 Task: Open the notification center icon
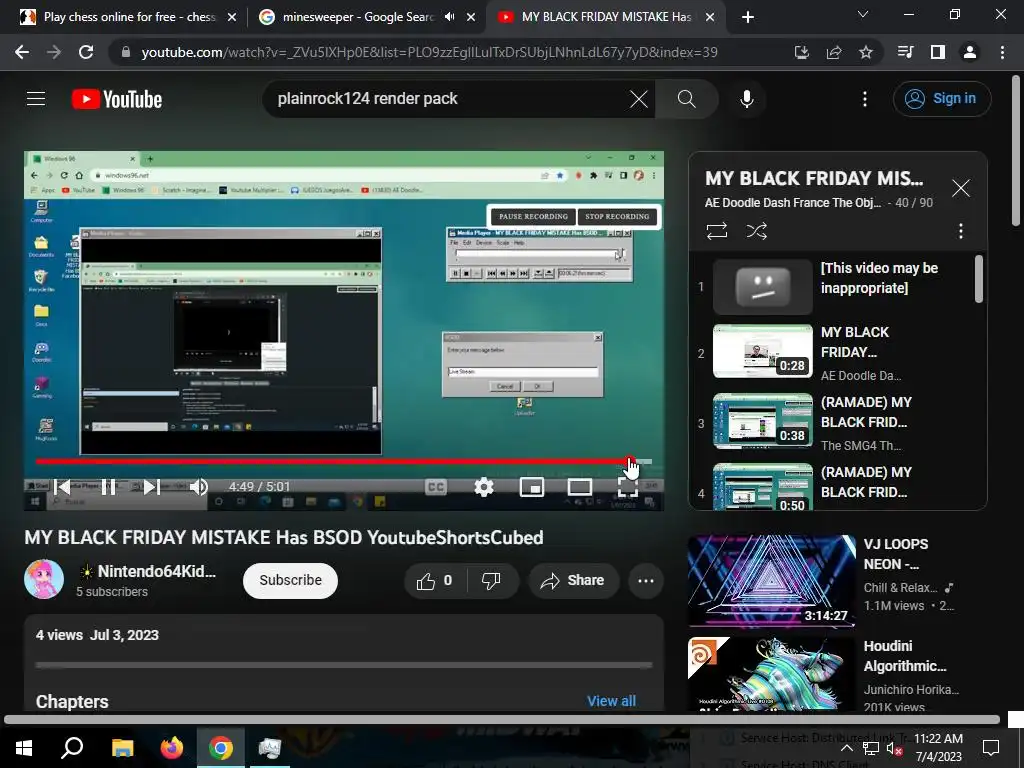tap(991, 748)
